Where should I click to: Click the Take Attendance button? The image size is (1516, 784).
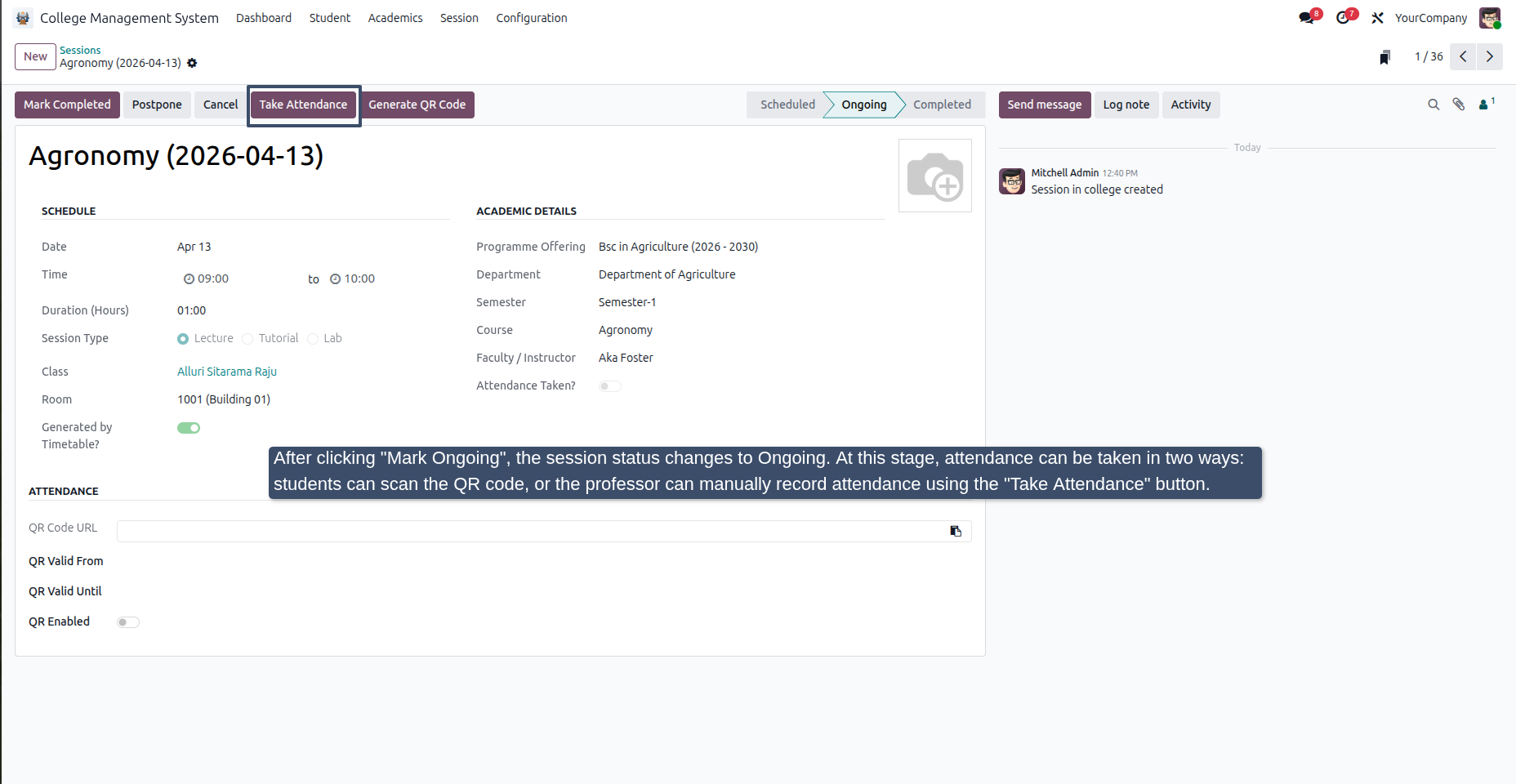coord(303,105)
